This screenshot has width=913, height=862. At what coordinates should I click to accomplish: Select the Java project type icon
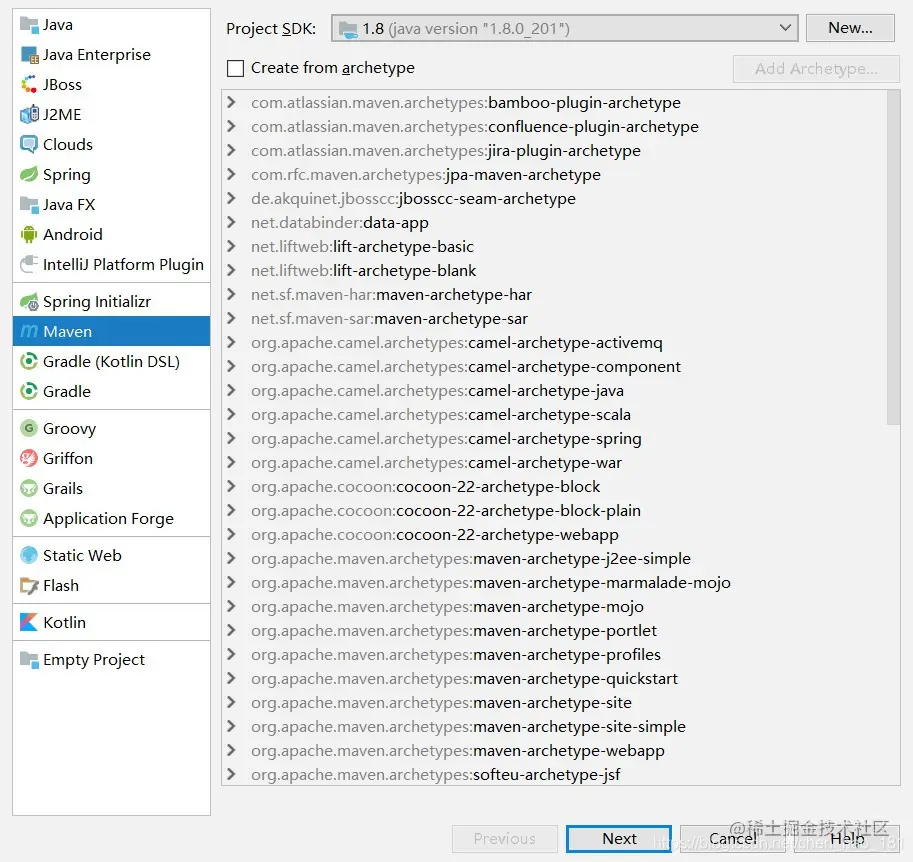[x=29, y=24]
